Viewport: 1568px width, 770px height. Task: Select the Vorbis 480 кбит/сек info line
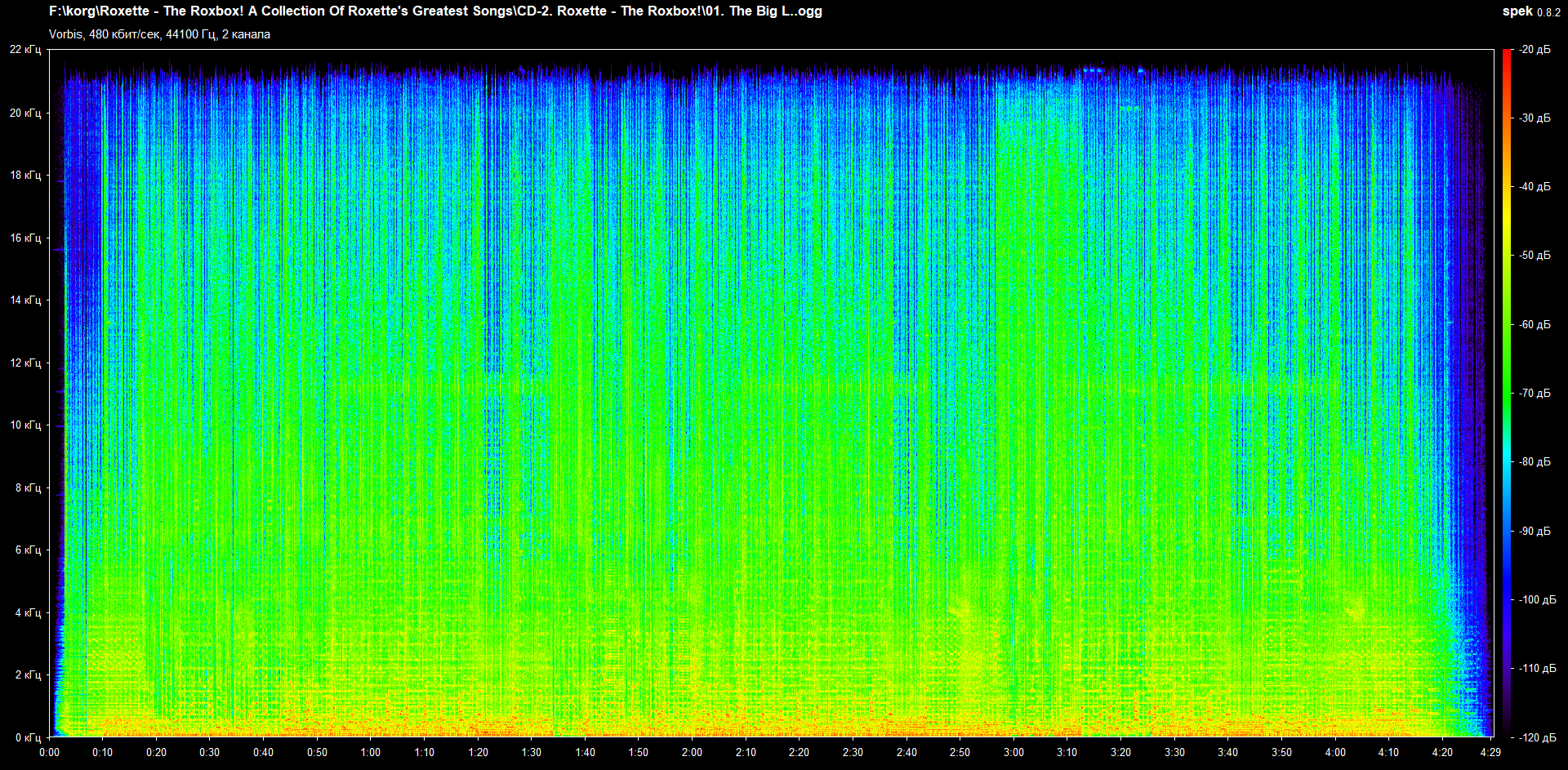click(x=159, y=34)
